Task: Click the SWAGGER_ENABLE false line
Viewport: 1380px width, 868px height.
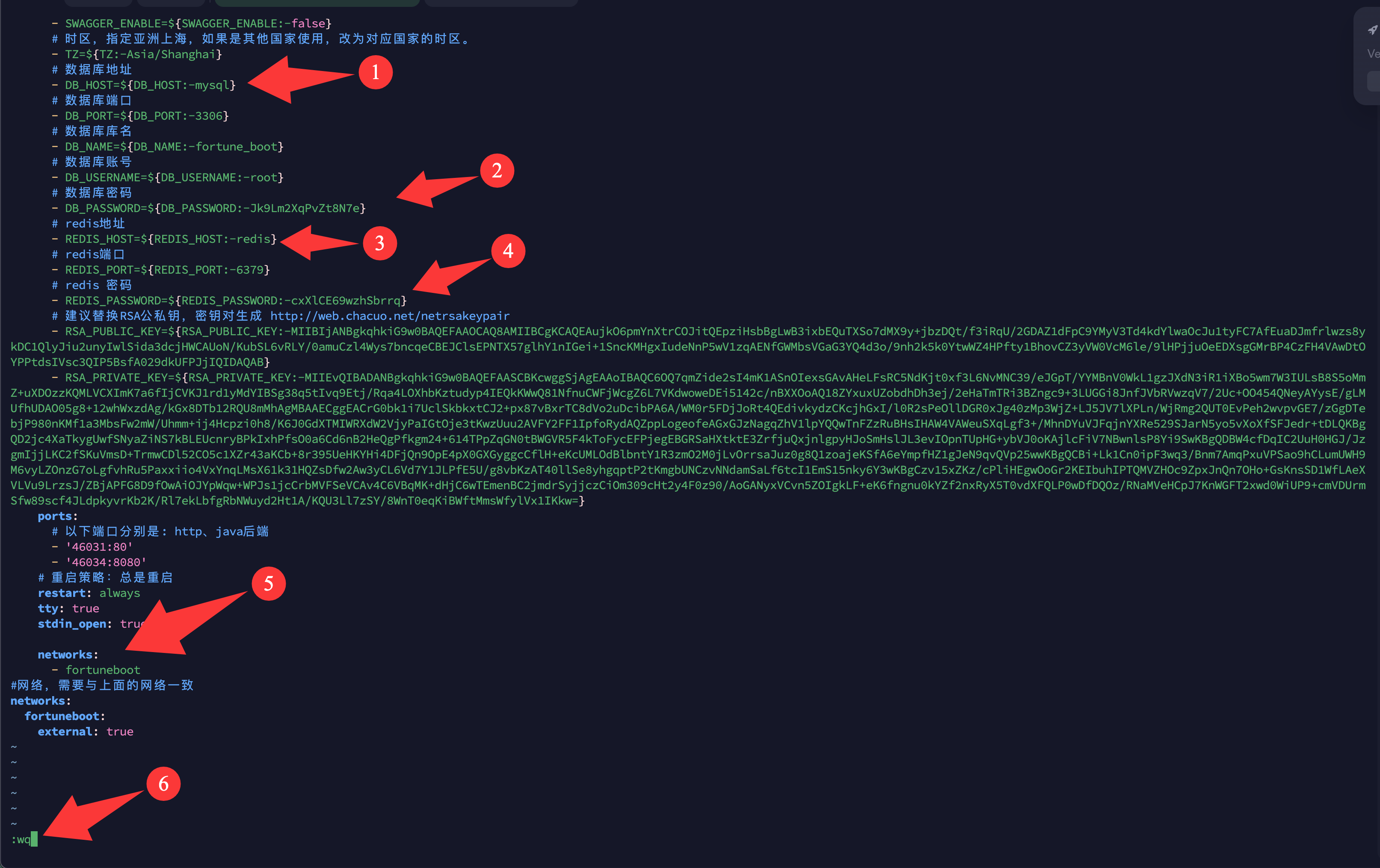Action: click(198, 24)
